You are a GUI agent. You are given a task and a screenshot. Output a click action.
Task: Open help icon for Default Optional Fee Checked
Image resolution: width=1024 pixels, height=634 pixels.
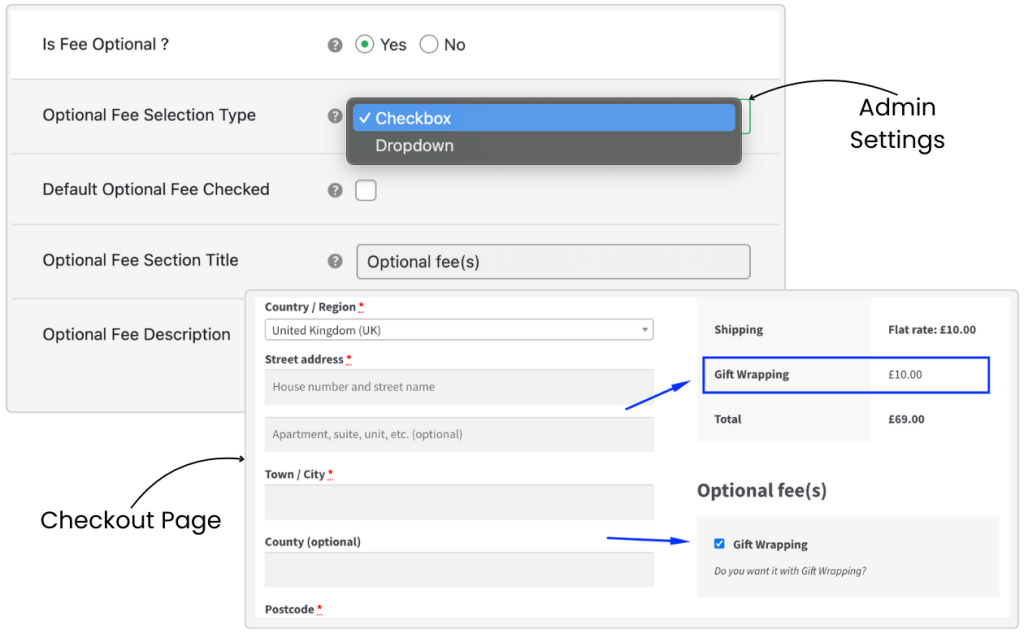tap(335, 190)
